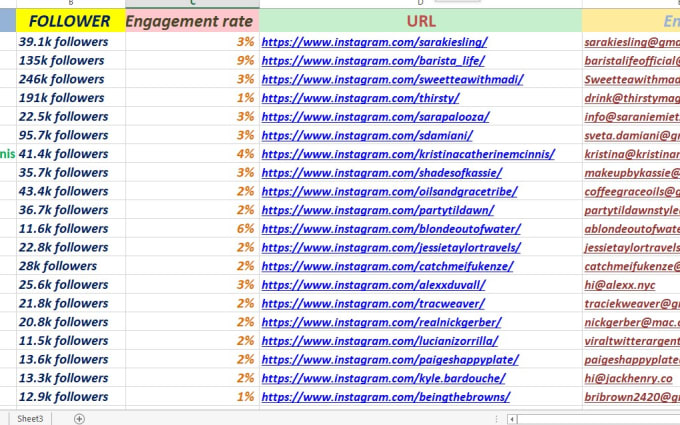Open the kyle.bardouche Instagram link

coord(383,378)
